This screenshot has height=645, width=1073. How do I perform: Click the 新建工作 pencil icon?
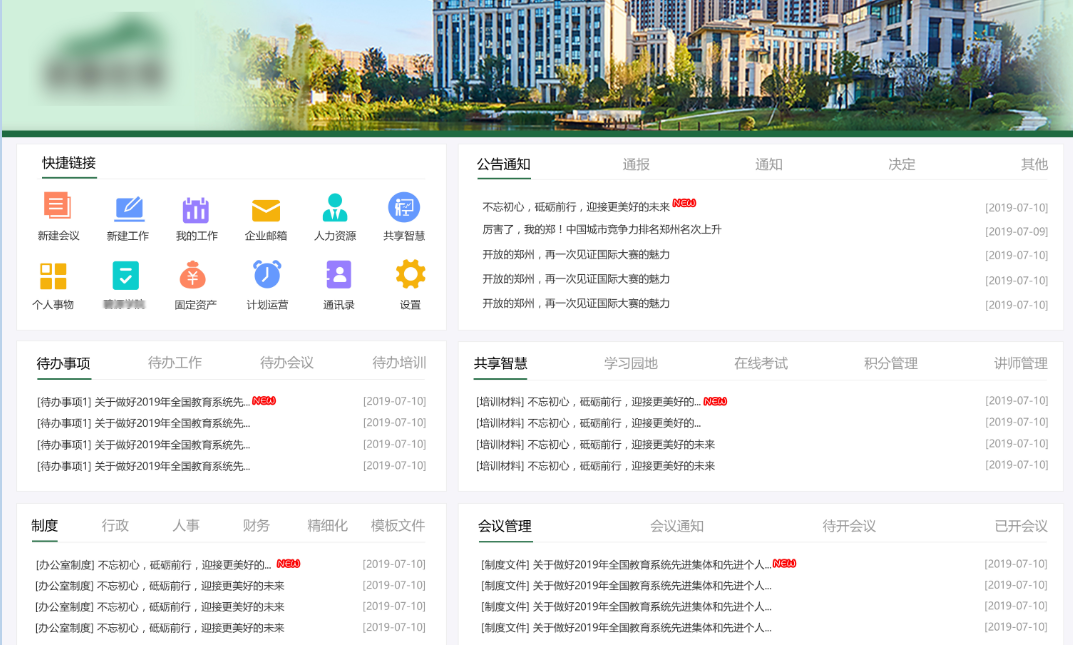coord(129,208)
